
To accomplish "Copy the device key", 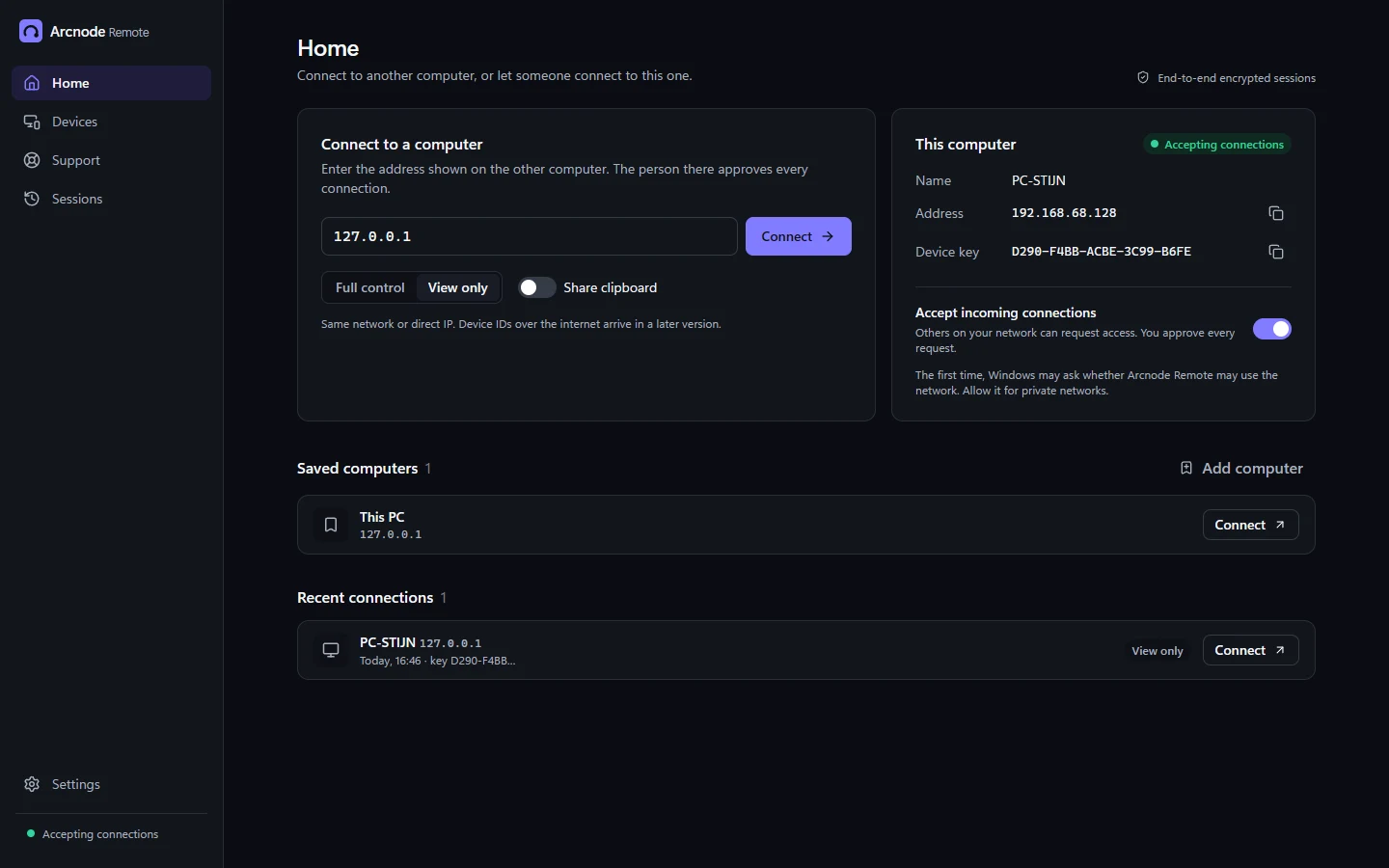I will [x=1275, y=252].
